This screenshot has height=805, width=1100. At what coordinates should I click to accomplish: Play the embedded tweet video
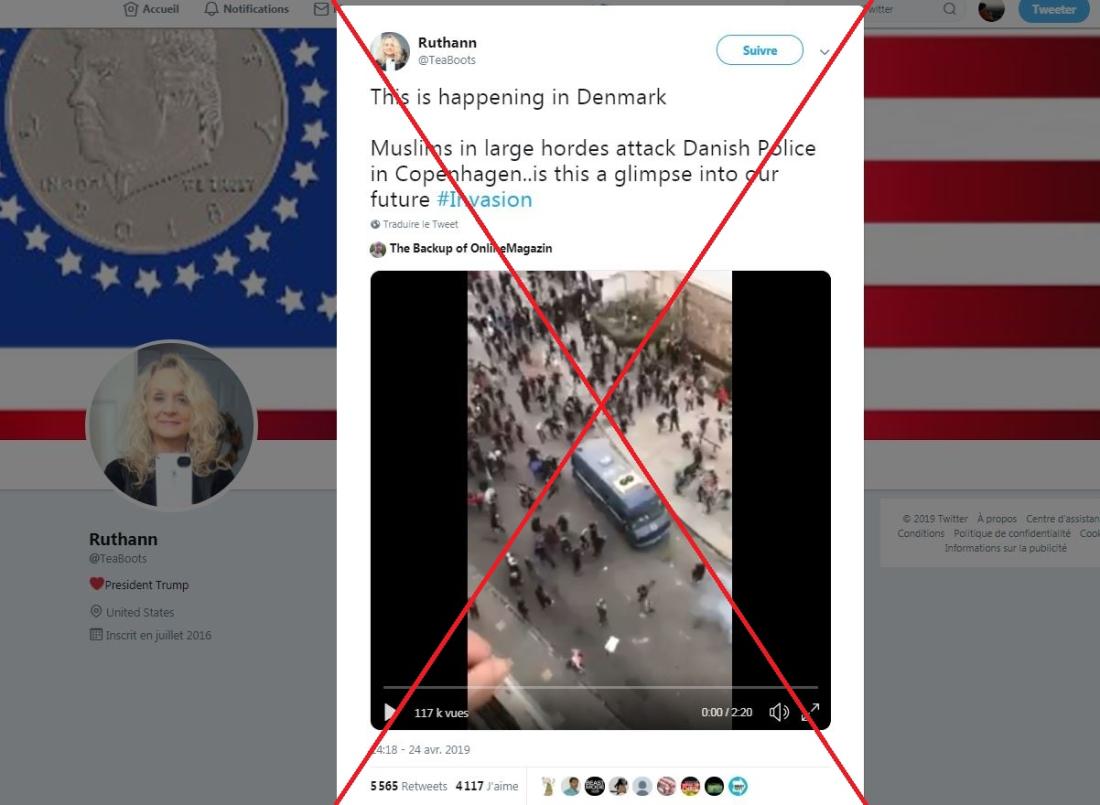click(389, 712)
